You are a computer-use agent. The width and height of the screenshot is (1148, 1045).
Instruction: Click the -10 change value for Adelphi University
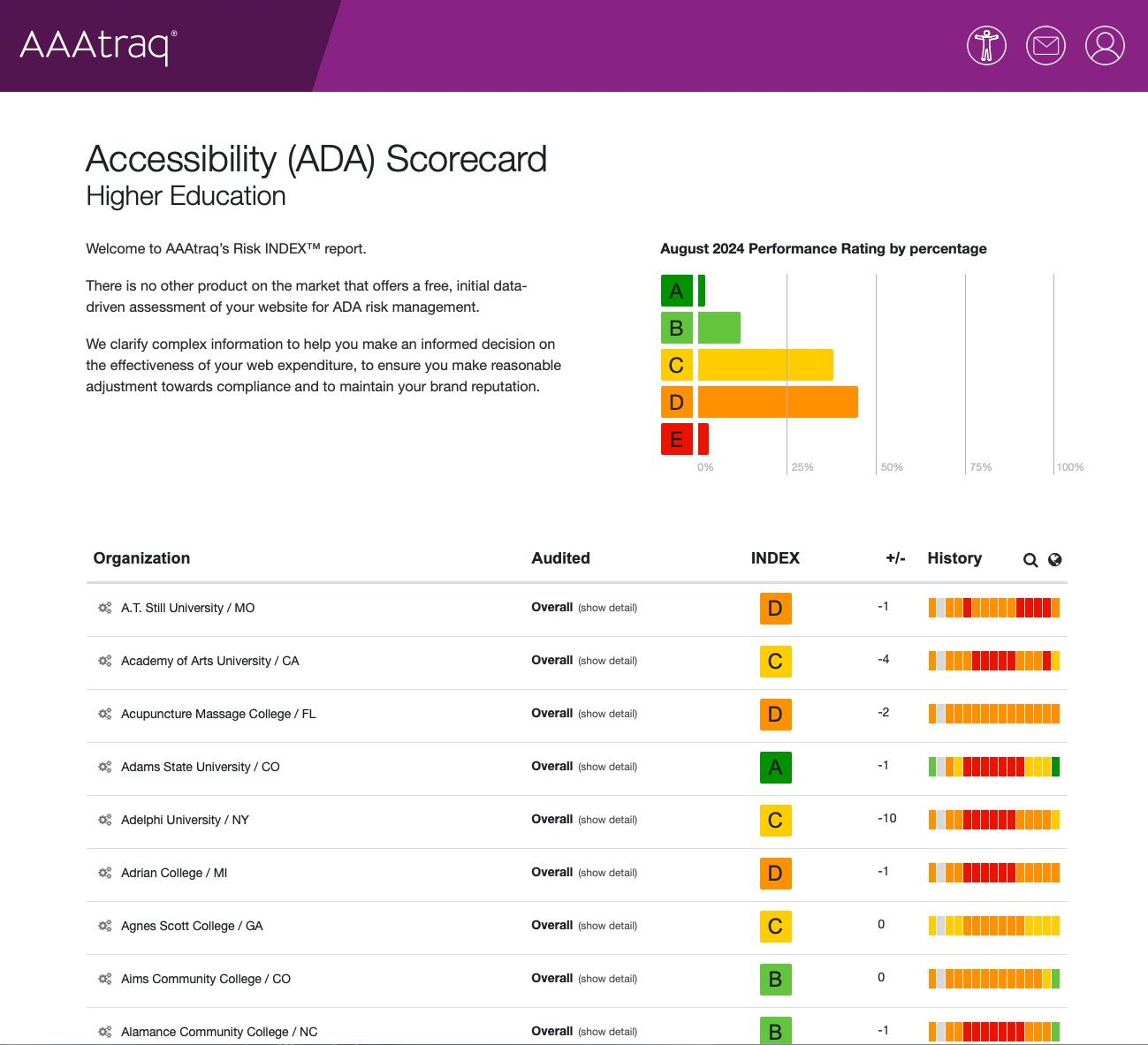coord(887,819)
